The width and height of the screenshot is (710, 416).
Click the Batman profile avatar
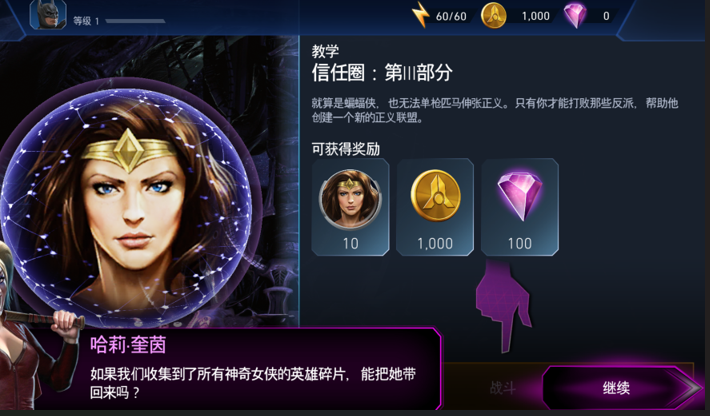point(48,14)
